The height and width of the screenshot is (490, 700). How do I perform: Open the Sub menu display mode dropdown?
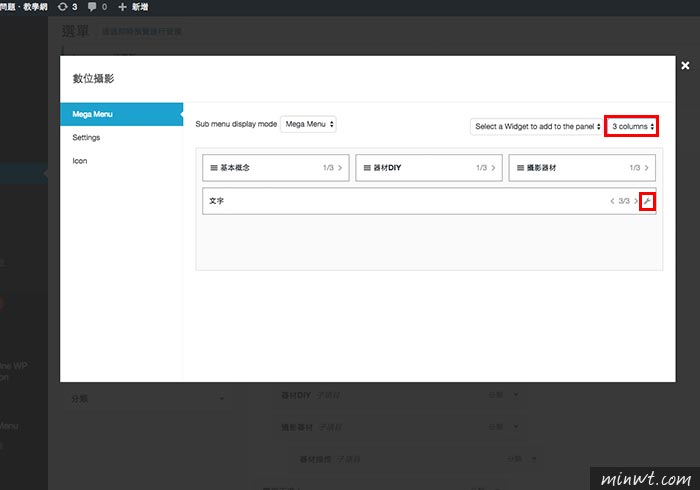[308, 124]
